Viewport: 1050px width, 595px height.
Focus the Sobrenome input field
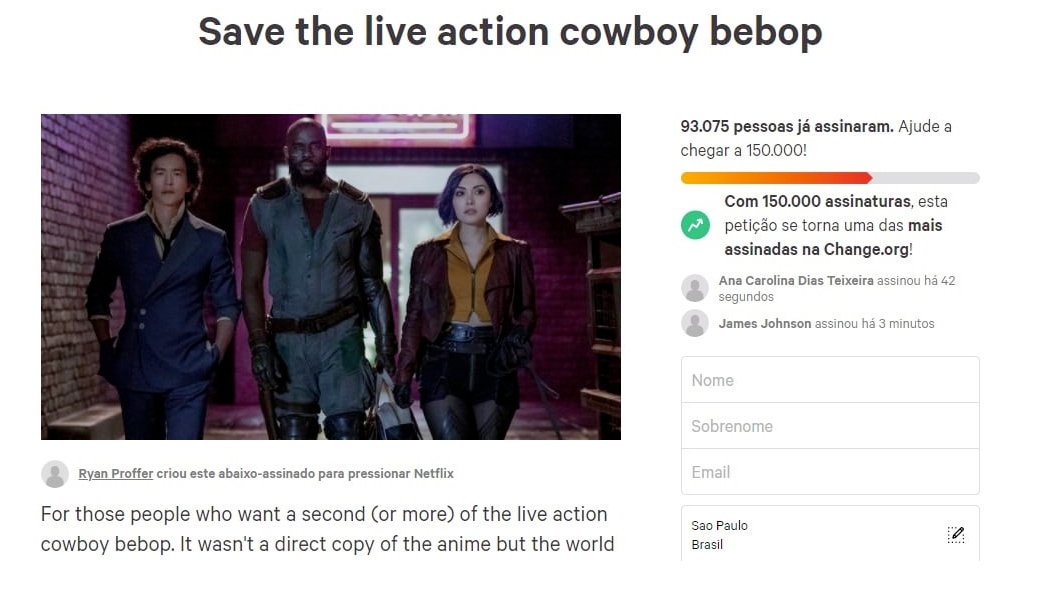point(830,426)
